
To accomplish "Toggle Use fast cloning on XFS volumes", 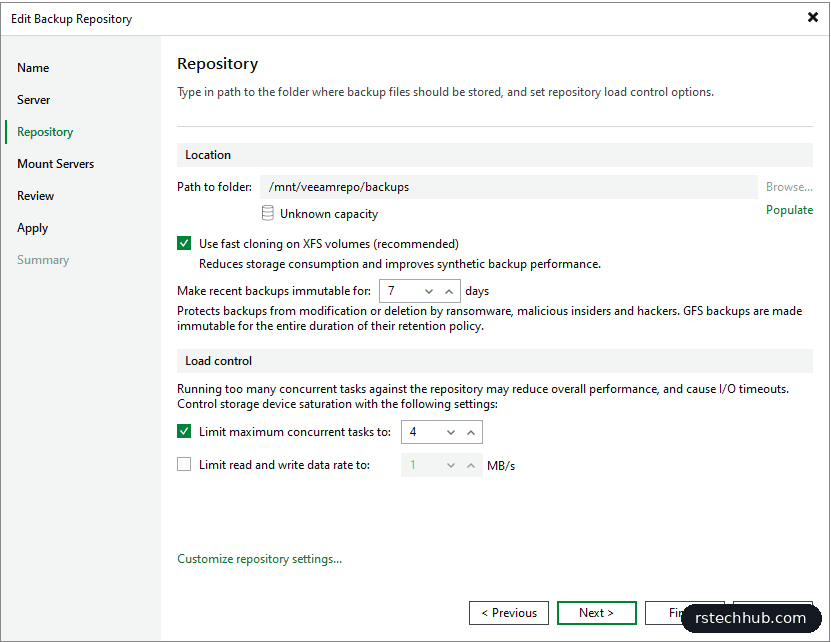I will 184,243.
